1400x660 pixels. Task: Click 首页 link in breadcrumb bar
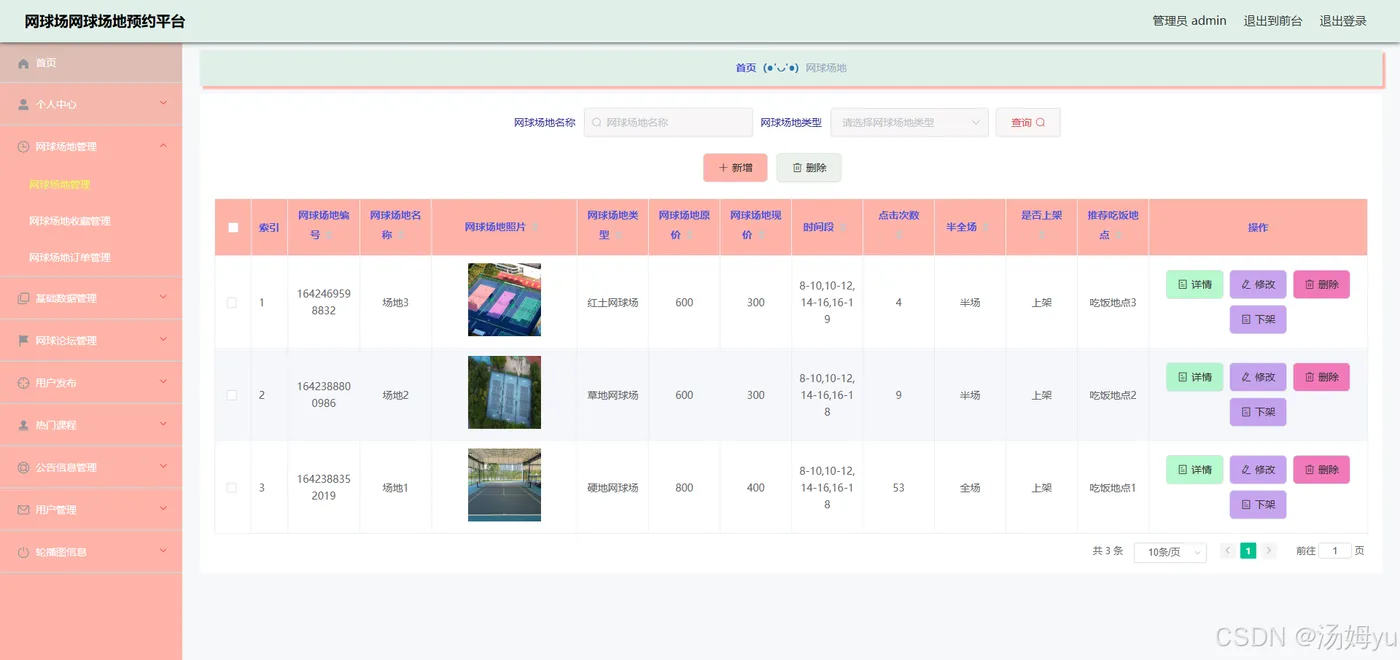(x=746, y=68)
